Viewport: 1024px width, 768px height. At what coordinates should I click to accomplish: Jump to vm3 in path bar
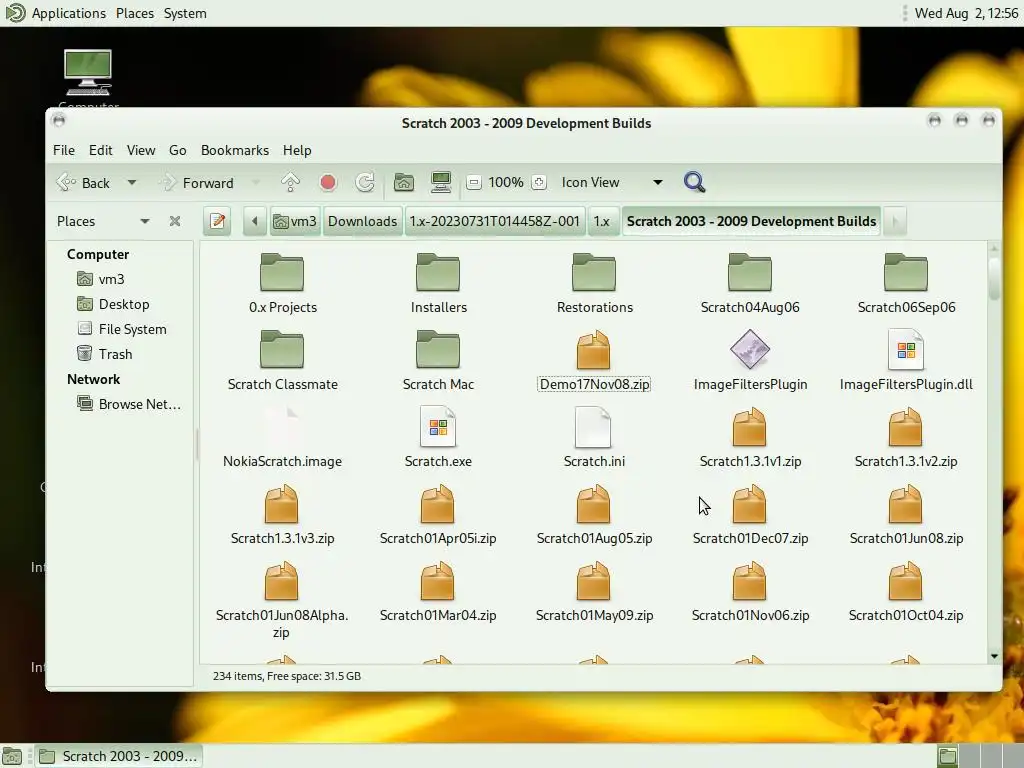tap(295, 221)
